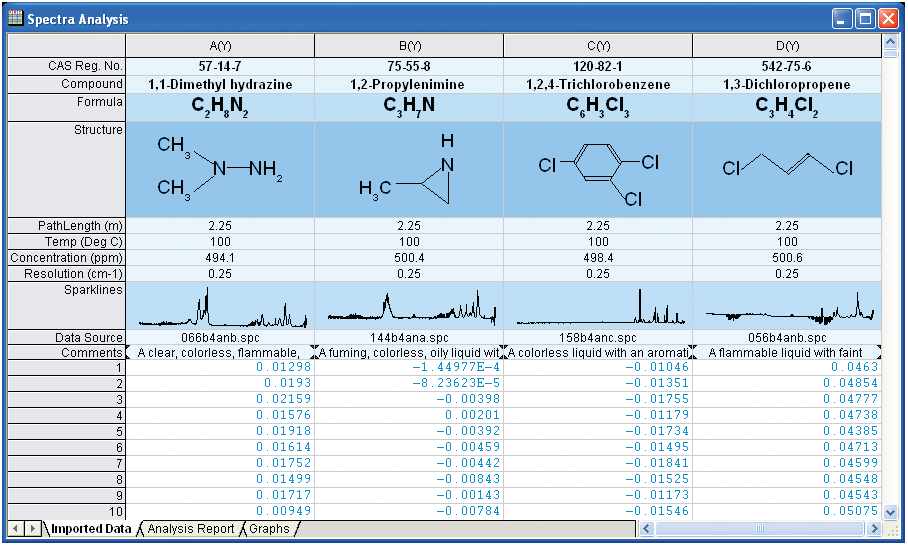Select the Sparklines row label
The height and width of the screenshot is (546, 908).
pos(67,306)
